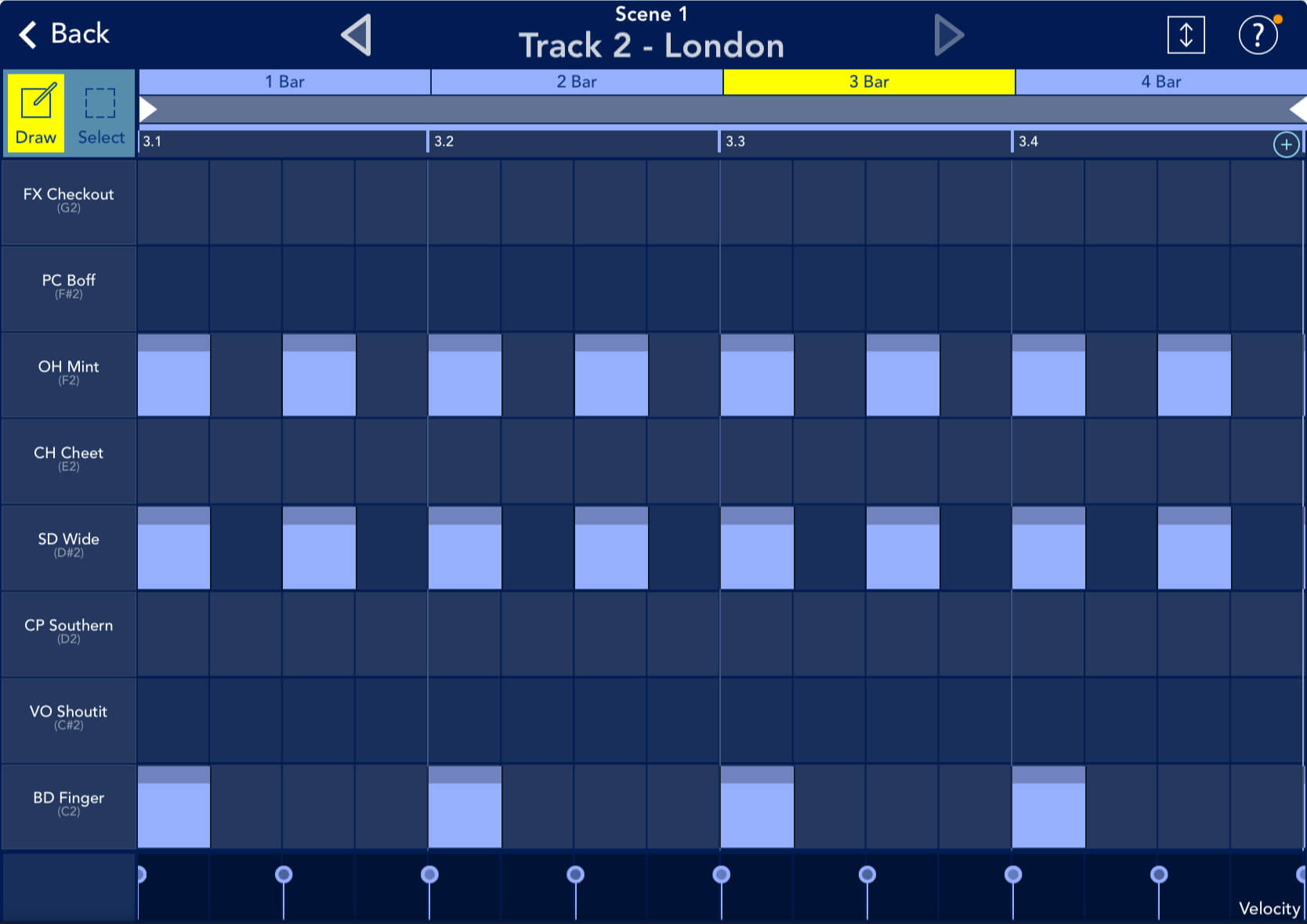Switch to the 1 Bar tab
The image size is (1307, 924).
284,82
